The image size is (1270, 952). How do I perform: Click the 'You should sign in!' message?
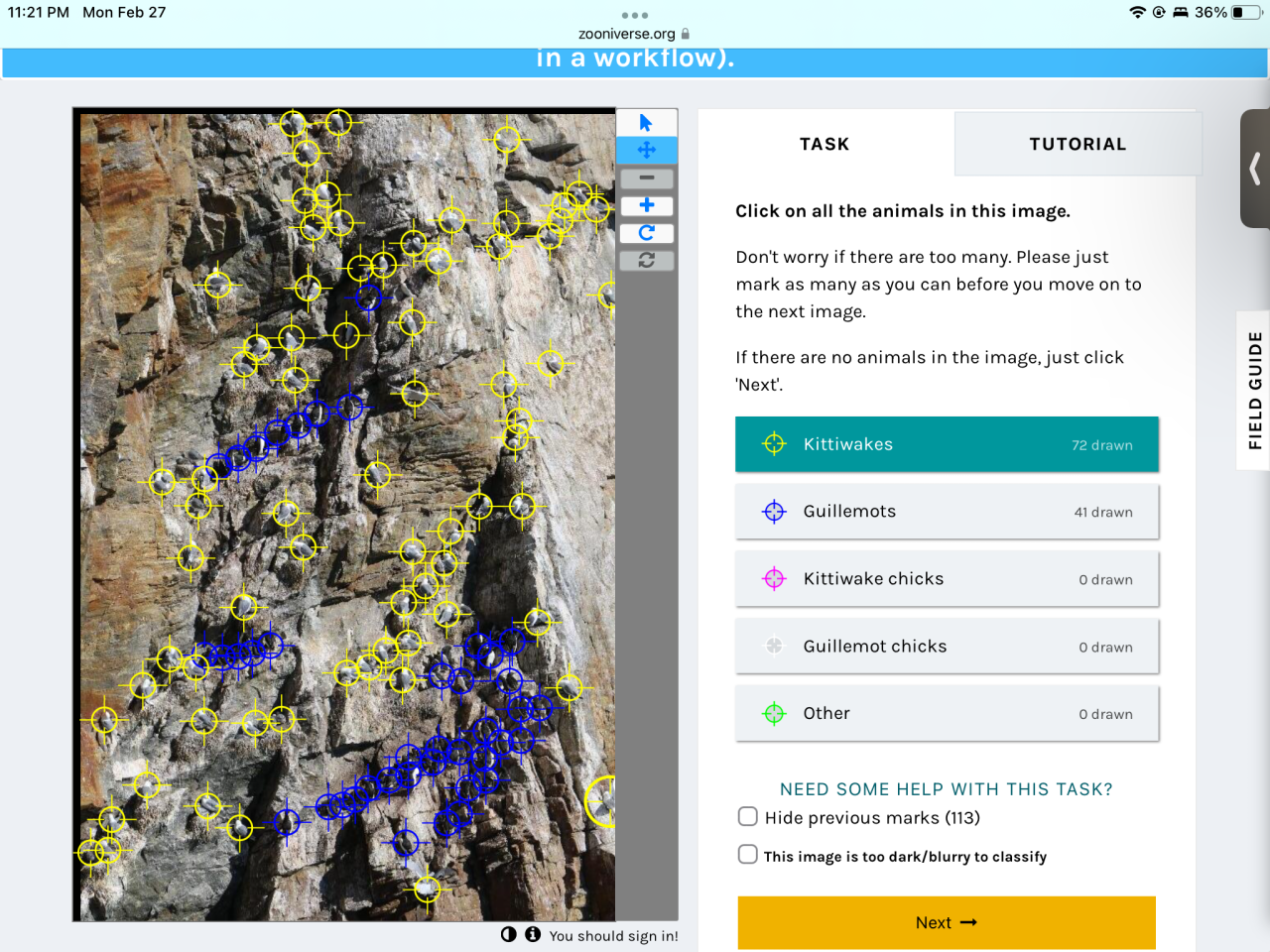[x=614, y=936]
